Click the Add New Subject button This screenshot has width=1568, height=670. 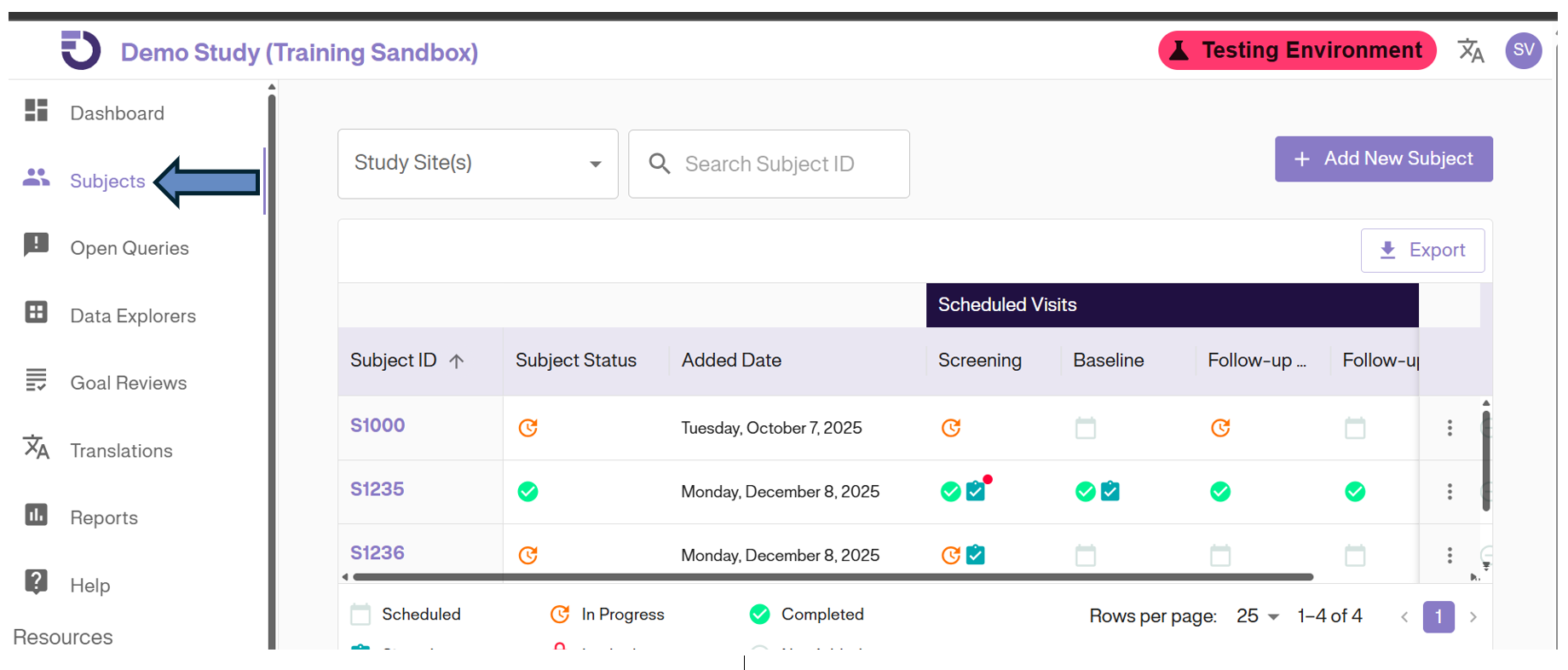pyautogui.click(x=1383, y=159)
